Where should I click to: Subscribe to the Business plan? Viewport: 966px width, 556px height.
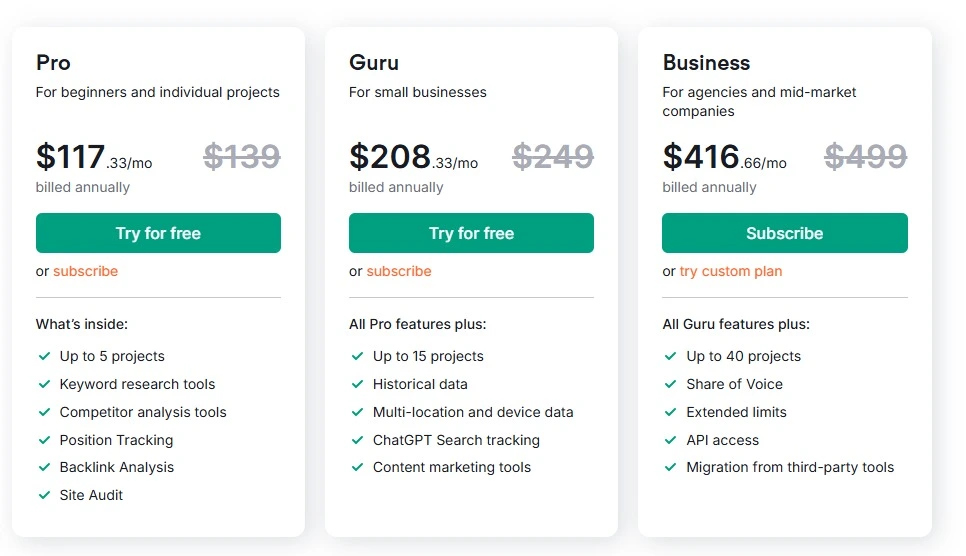point(784,233)
